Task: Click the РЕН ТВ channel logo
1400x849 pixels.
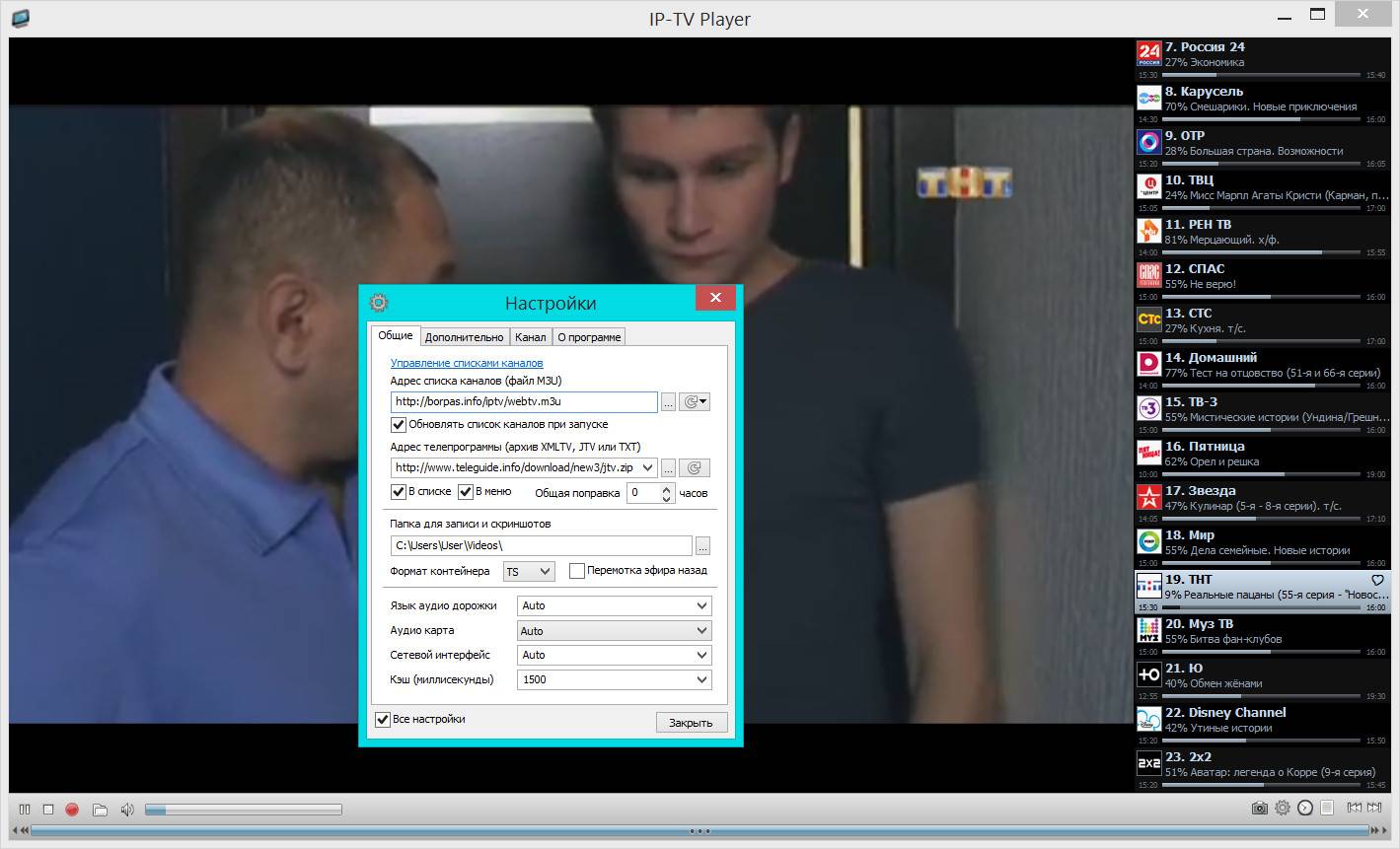Action: [1148, 231]
